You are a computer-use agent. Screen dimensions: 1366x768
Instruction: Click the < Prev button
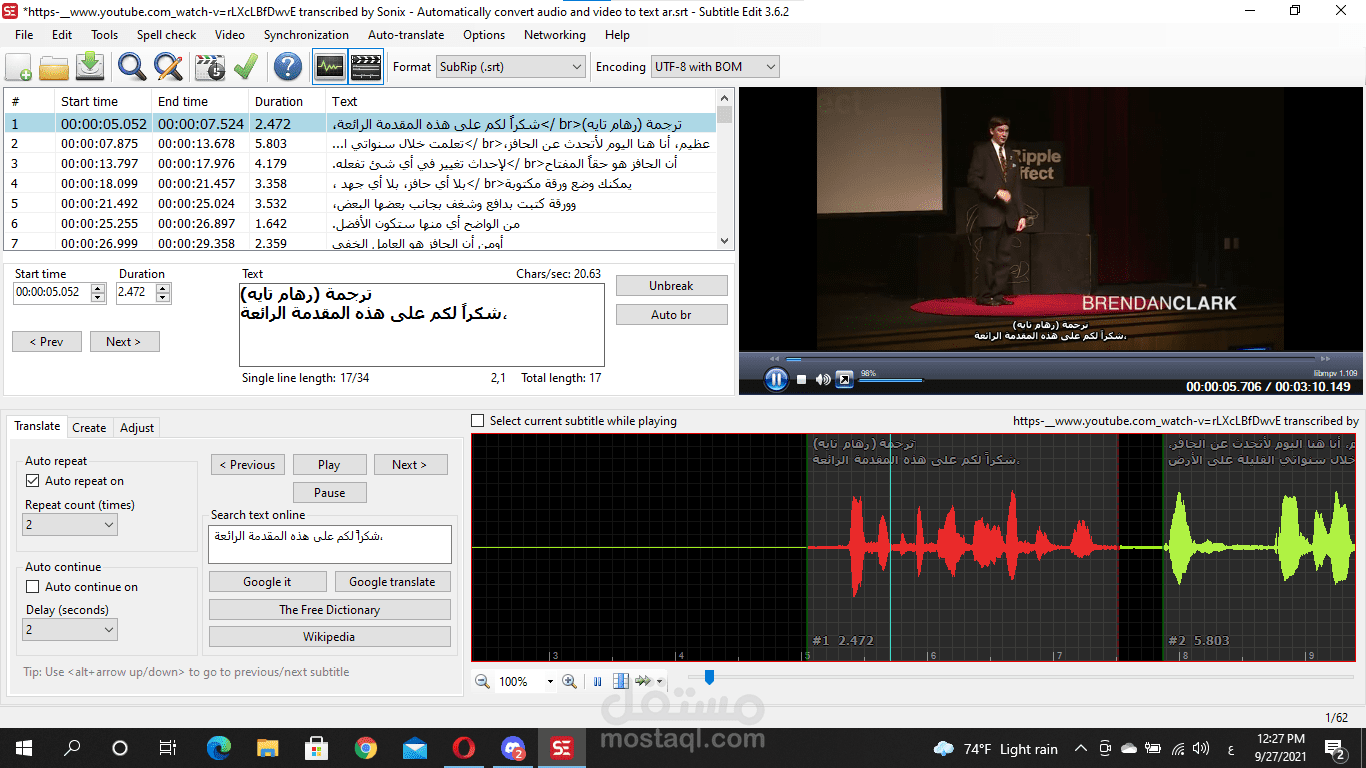(47, 342)
